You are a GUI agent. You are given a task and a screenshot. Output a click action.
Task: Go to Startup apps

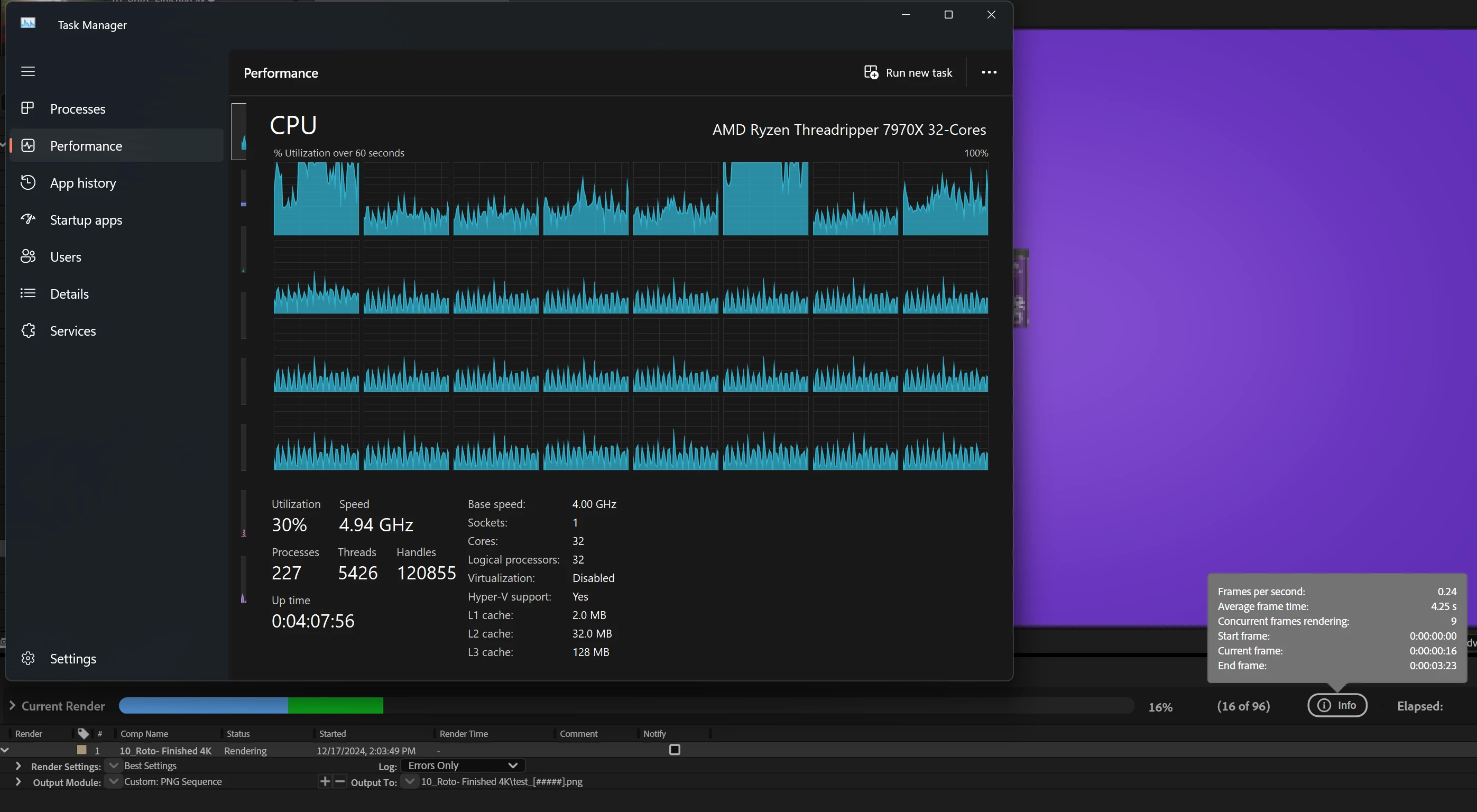click(x=86, y=220)
